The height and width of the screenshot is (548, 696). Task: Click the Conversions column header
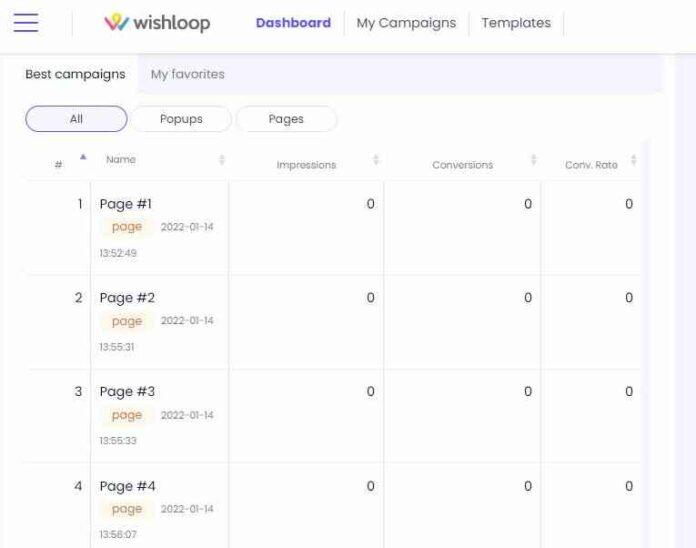[463, 165]
